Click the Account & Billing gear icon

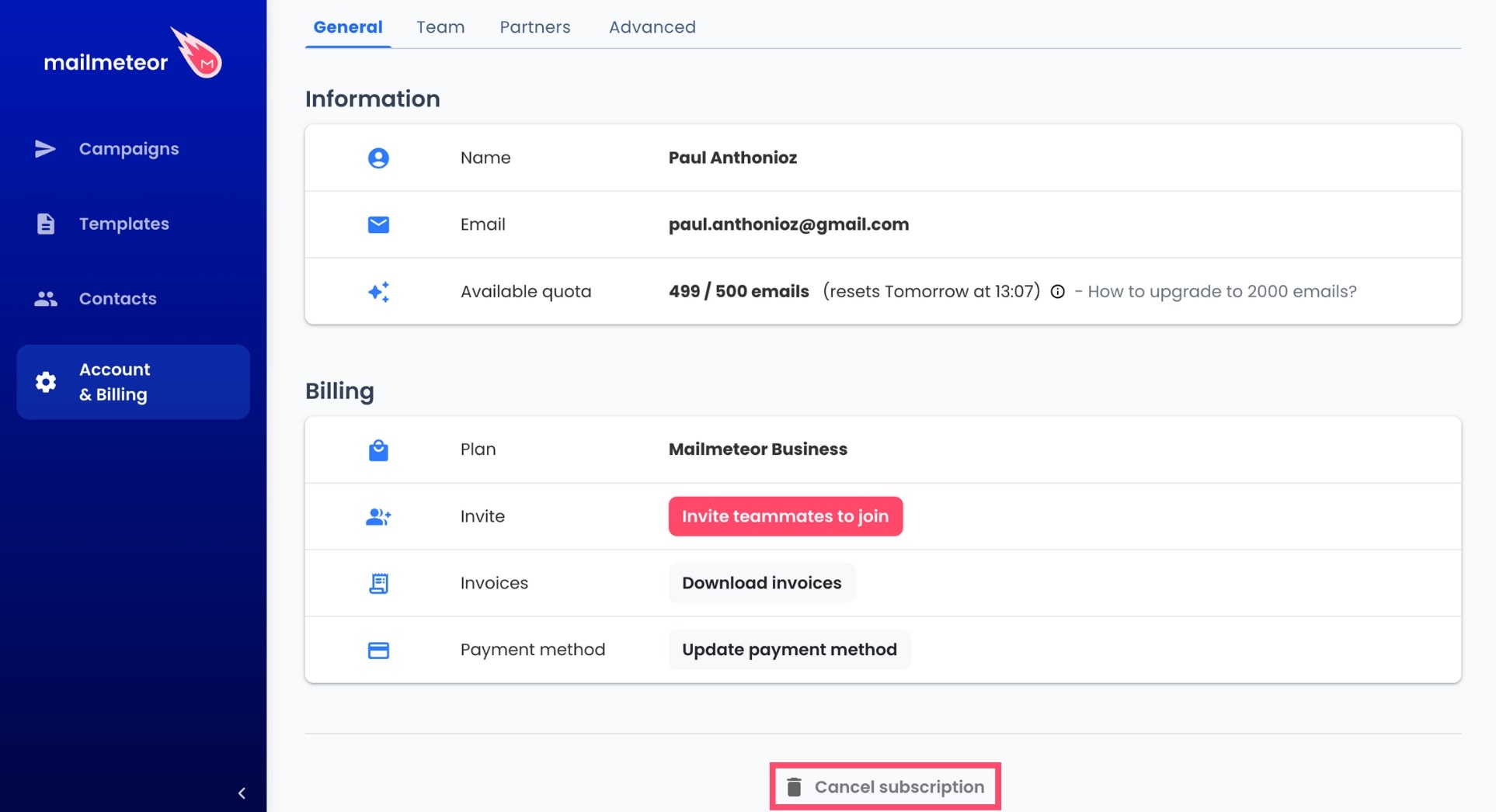(x=46, y=382)
